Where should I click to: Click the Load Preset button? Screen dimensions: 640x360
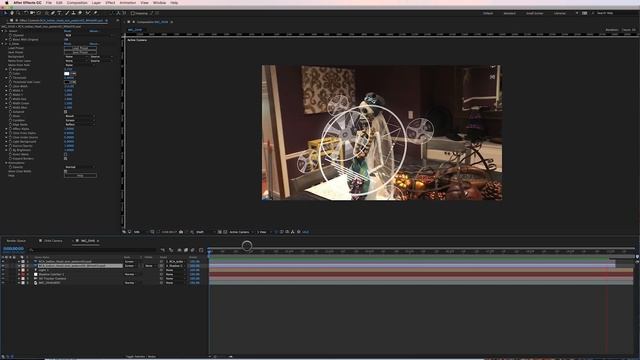(x=80, y=48)
